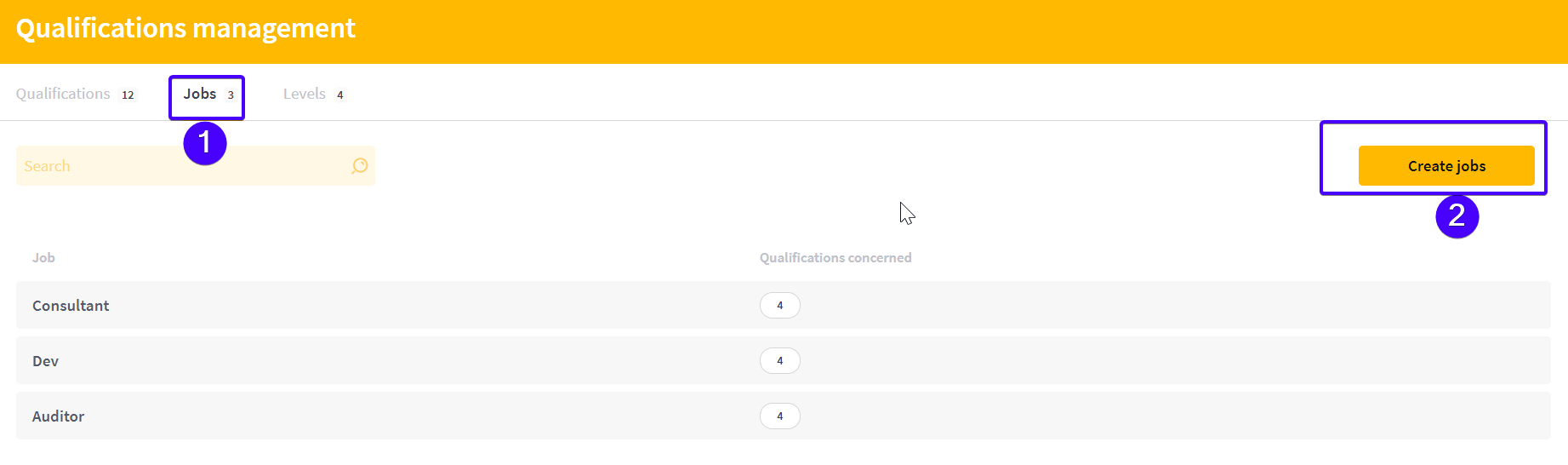Click the numbered annotation marker 1

point(205,143)
